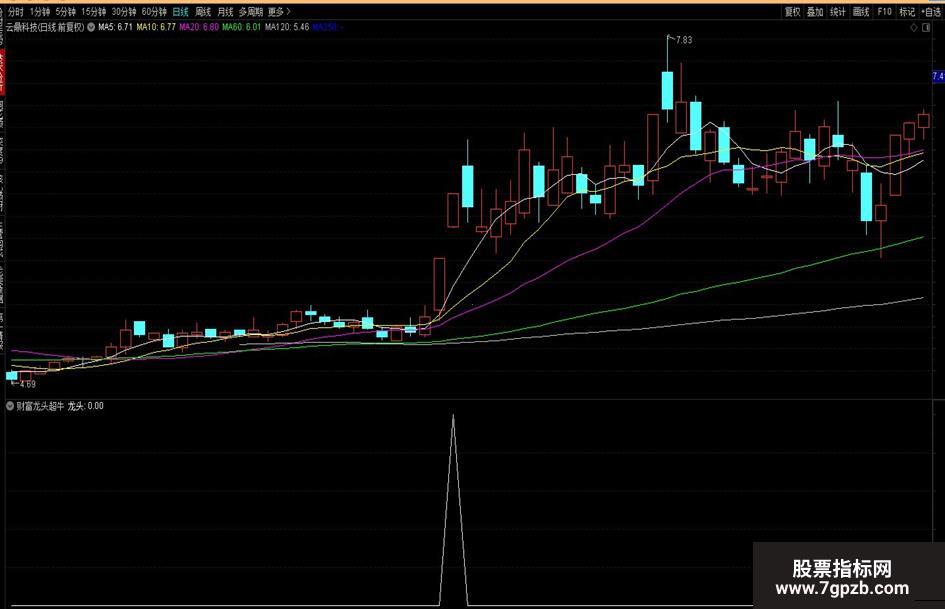945x609 pixels.
Task: Add stock to 自选 watchlist
Action: [931, 12]
